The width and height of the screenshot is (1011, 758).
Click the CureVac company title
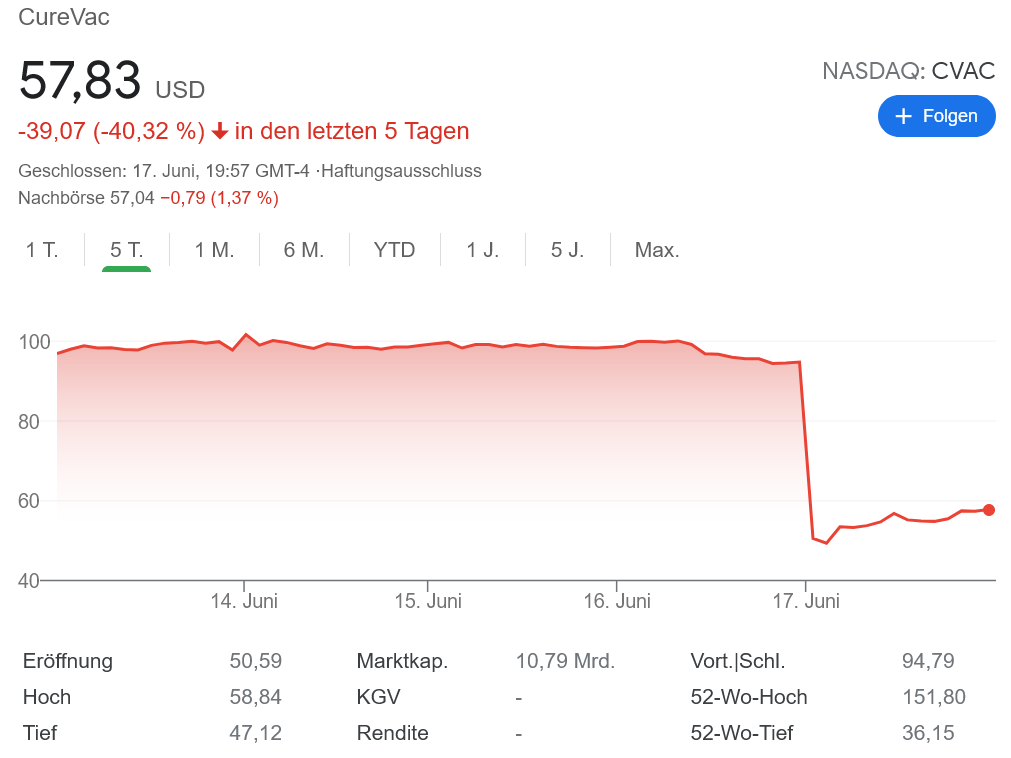click(64, 17)
